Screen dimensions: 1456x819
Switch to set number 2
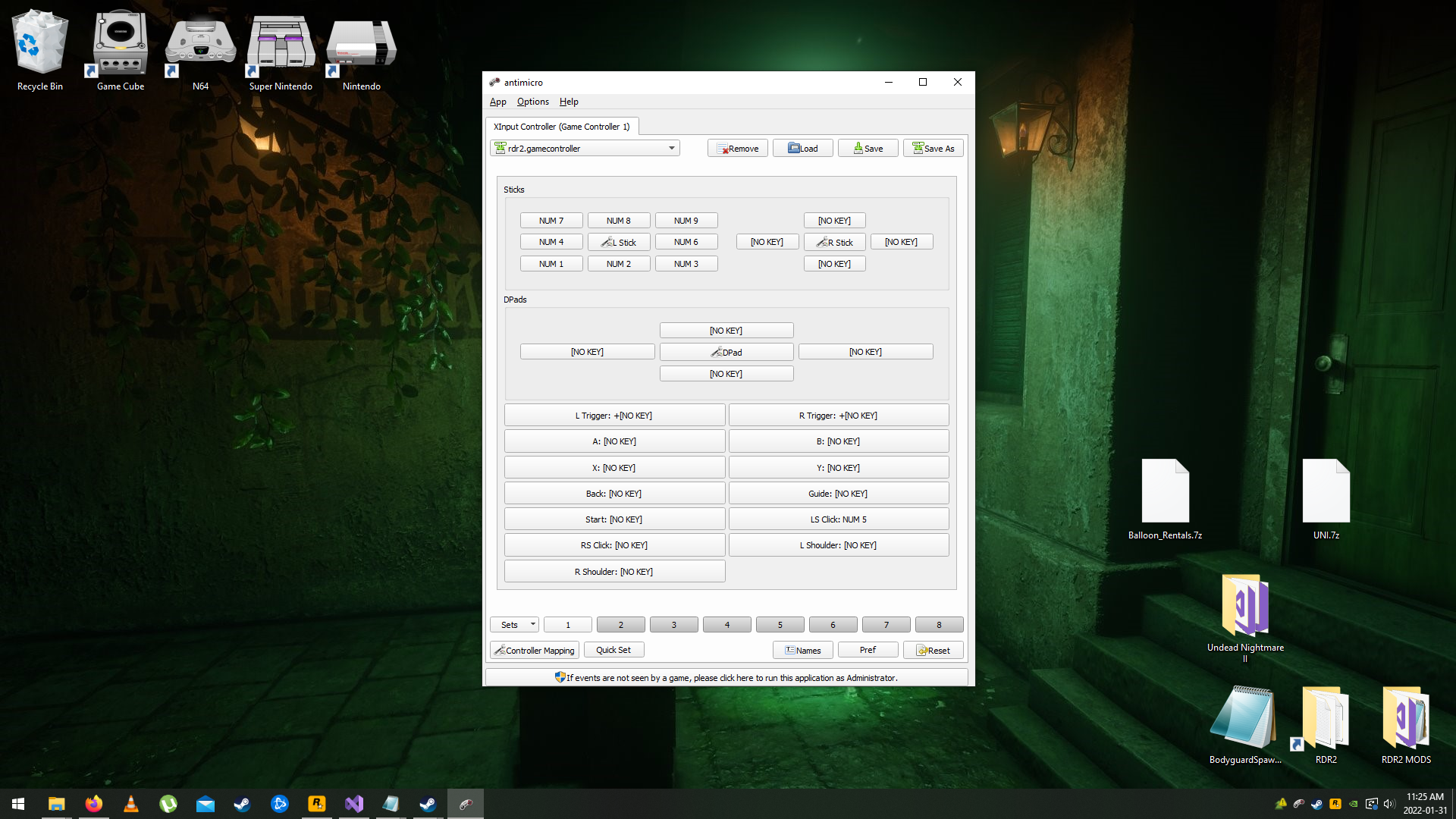pyautogui.click(x=620, y=625)
